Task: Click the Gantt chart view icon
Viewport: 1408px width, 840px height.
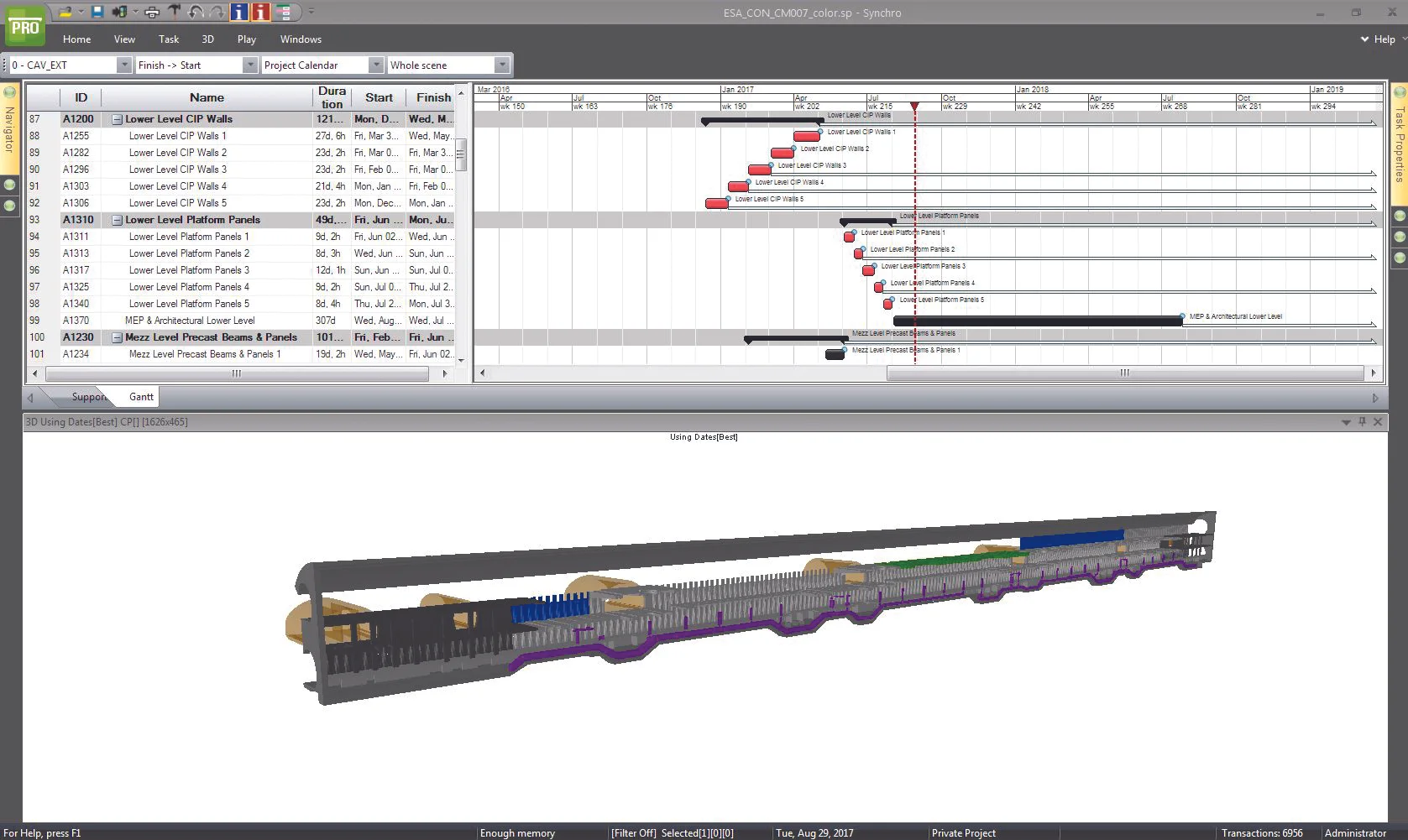Action: click(x=284, y=12)
